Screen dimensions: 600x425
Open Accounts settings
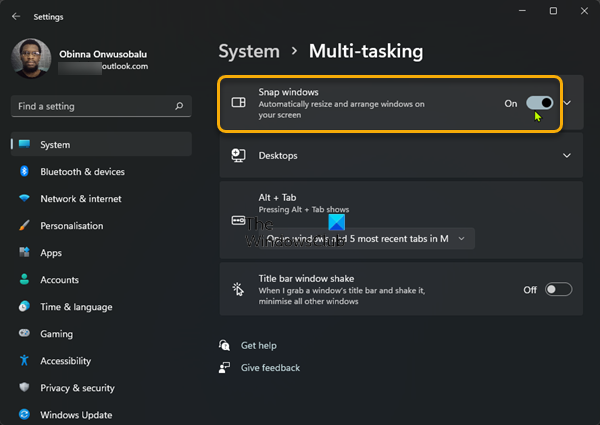(x=59, y=280)
